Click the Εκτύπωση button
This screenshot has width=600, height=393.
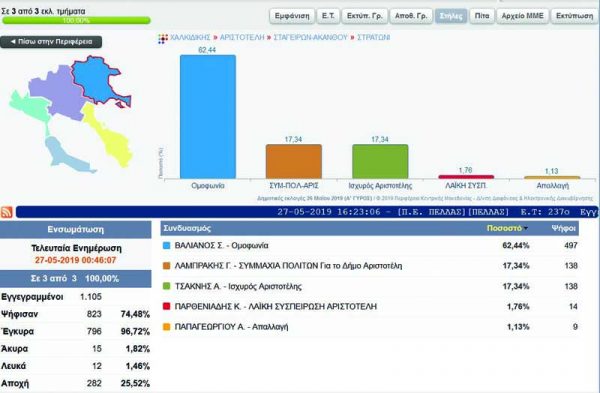click(574, 16)
